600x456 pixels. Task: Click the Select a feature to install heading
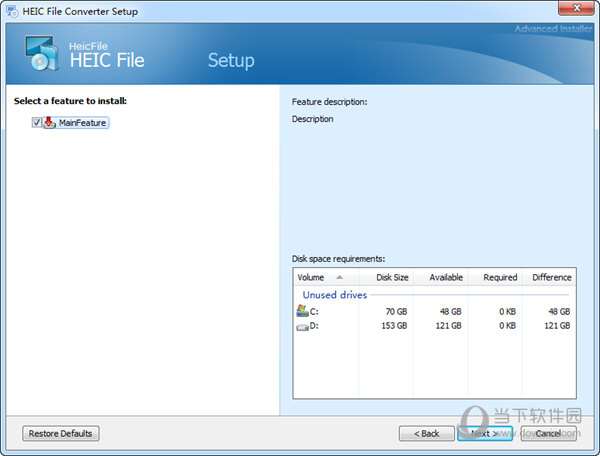[70, 101]
